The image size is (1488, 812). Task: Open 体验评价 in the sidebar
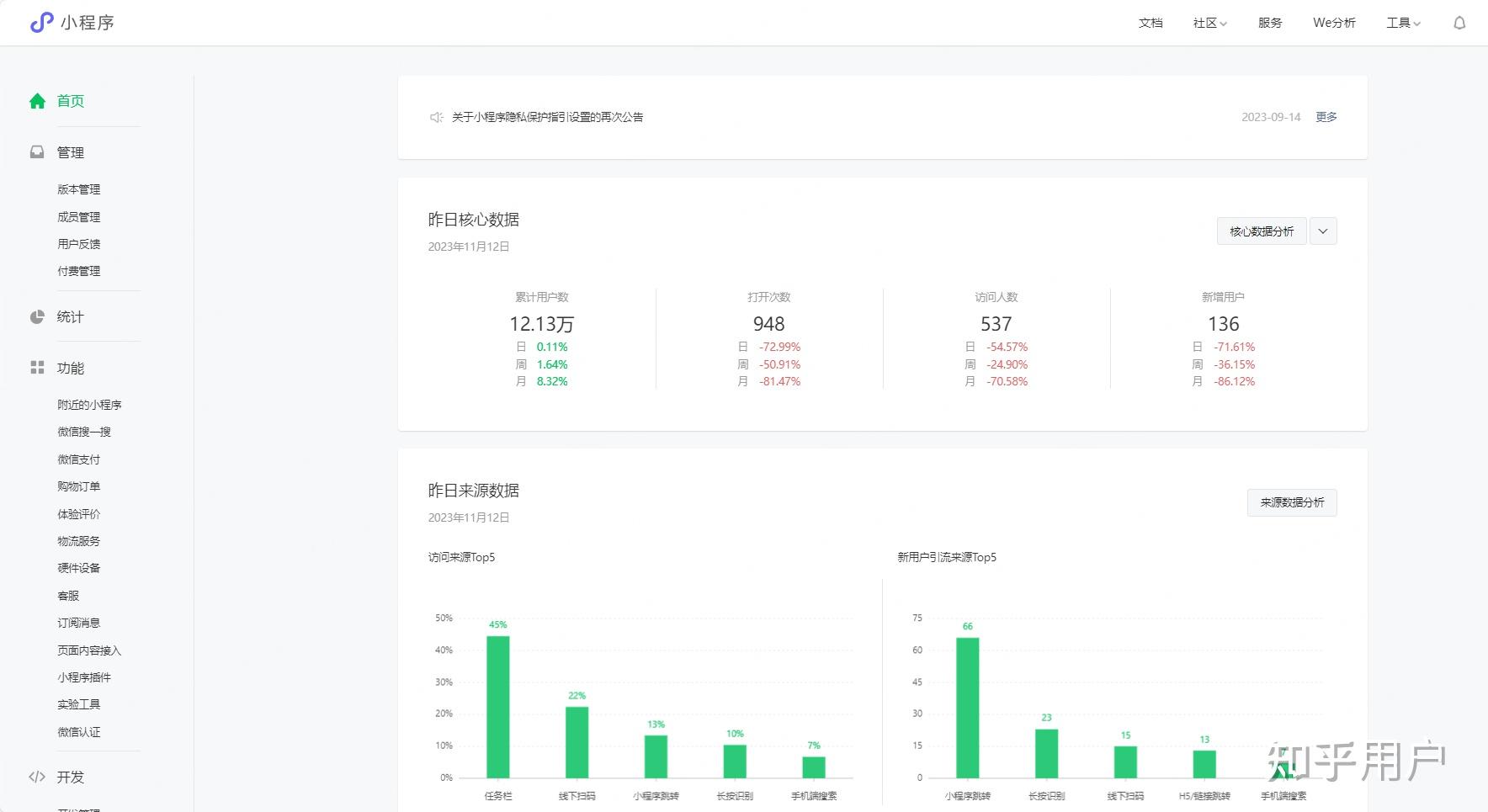tap(79, 514)
